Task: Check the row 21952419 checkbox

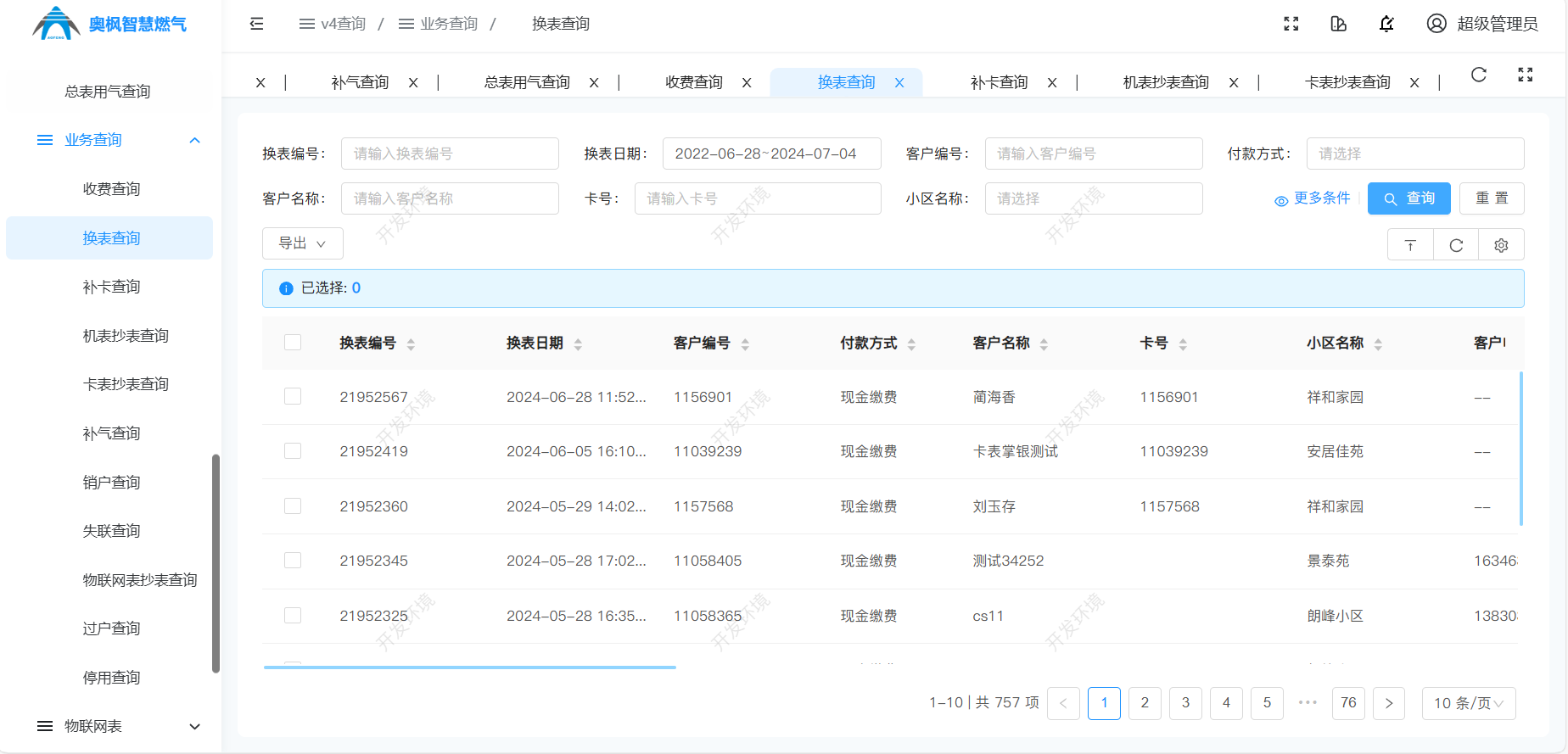Action: [x=293, y=450]
